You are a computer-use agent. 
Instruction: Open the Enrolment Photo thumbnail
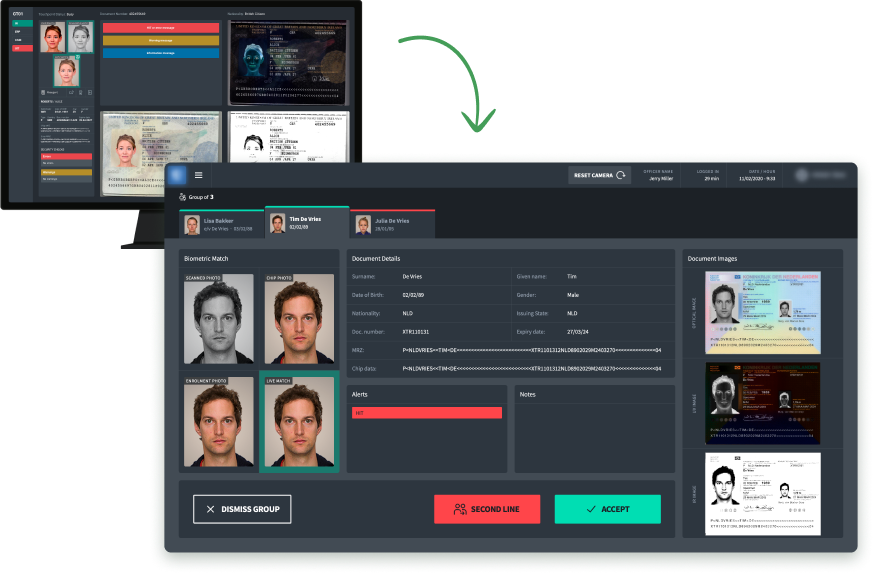point(219,421)
